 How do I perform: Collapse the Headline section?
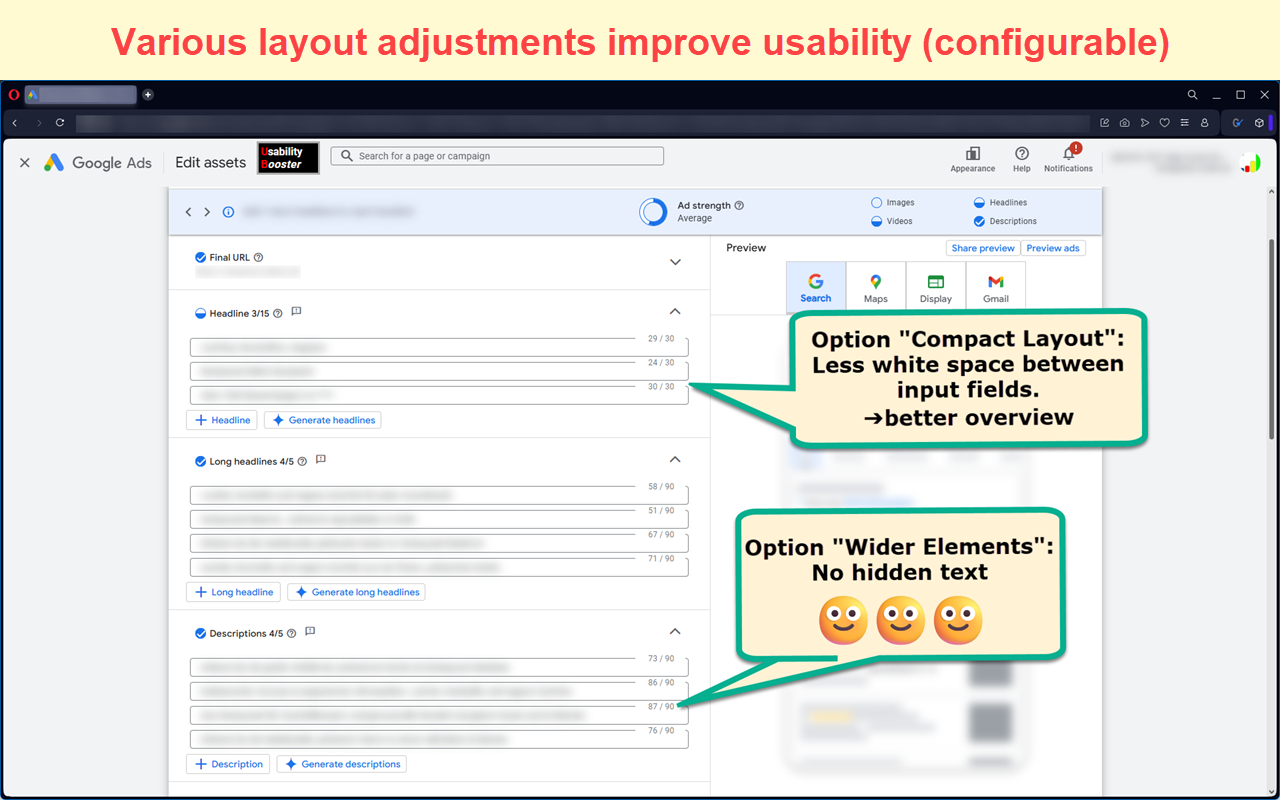(675, 311)
